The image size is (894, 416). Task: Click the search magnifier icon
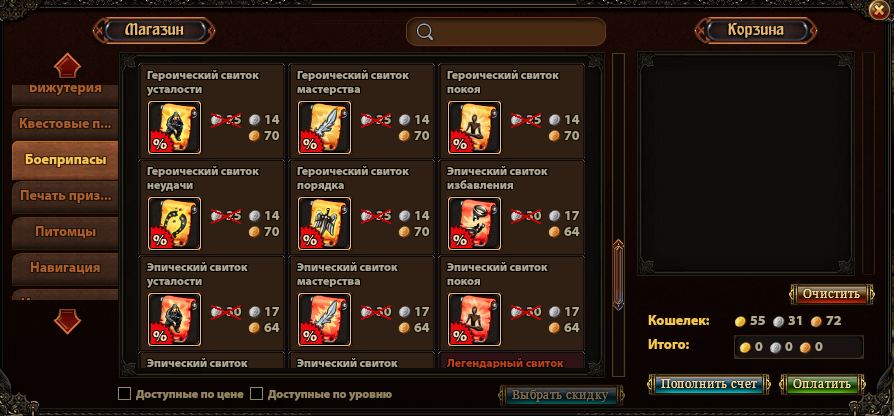(425, 32)
